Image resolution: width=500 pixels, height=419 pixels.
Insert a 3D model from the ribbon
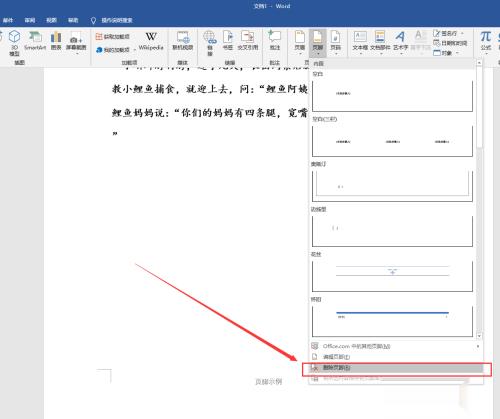tap(14, 43)
